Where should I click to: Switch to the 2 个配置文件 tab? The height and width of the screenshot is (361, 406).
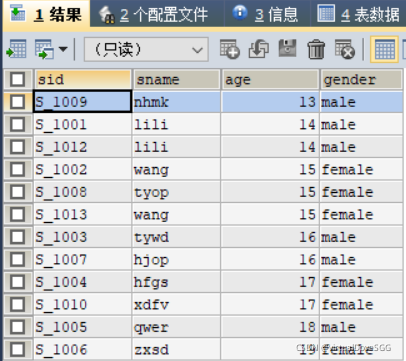(157, 14)
